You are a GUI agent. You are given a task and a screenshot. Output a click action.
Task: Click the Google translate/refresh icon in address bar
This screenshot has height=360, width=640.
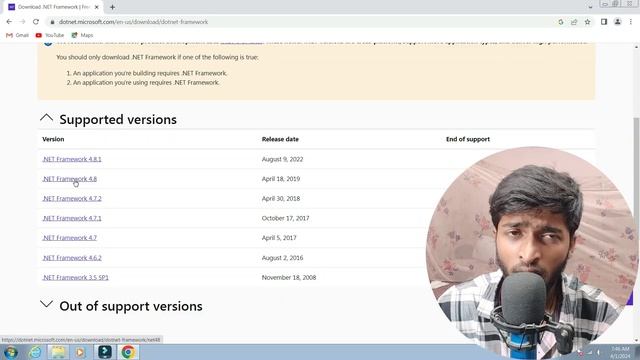click(561, 22)
